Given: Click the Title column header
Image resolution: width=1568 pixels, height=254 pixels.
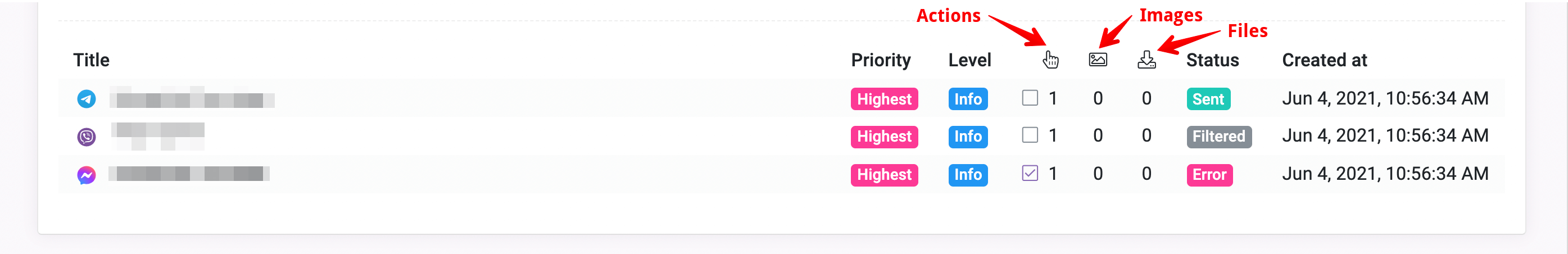Looking at the screenshot, I should point(91,60).
